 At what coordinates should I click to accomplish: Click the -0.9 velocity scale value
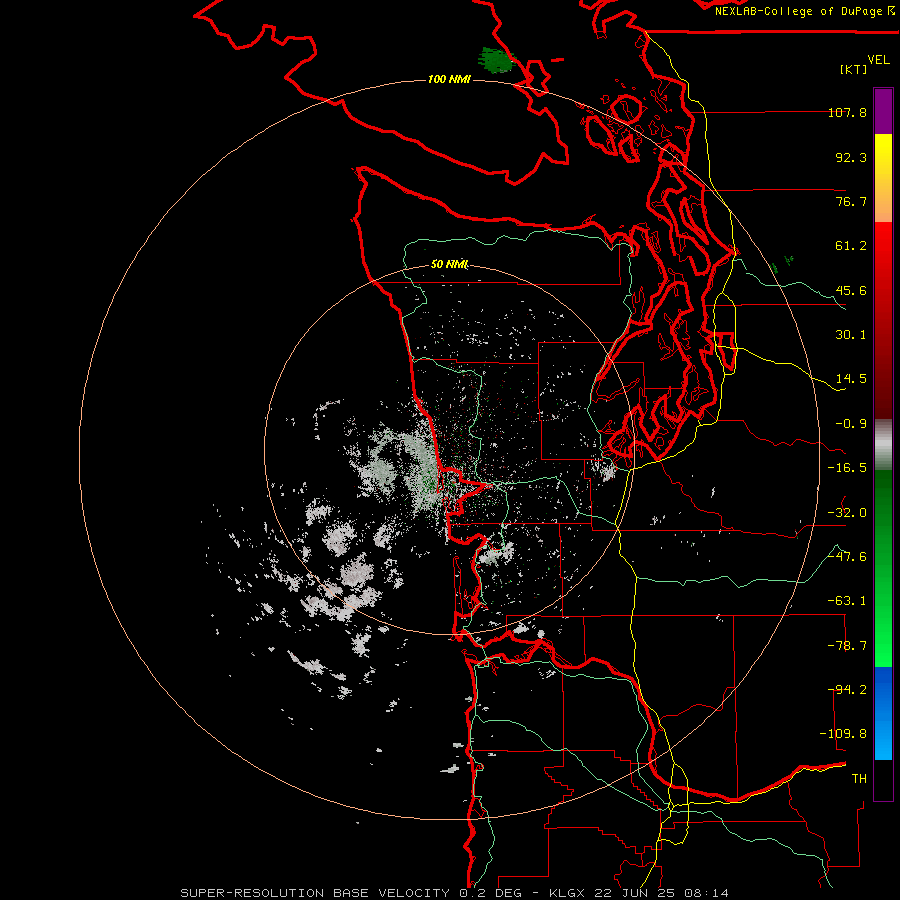(851, 424)
